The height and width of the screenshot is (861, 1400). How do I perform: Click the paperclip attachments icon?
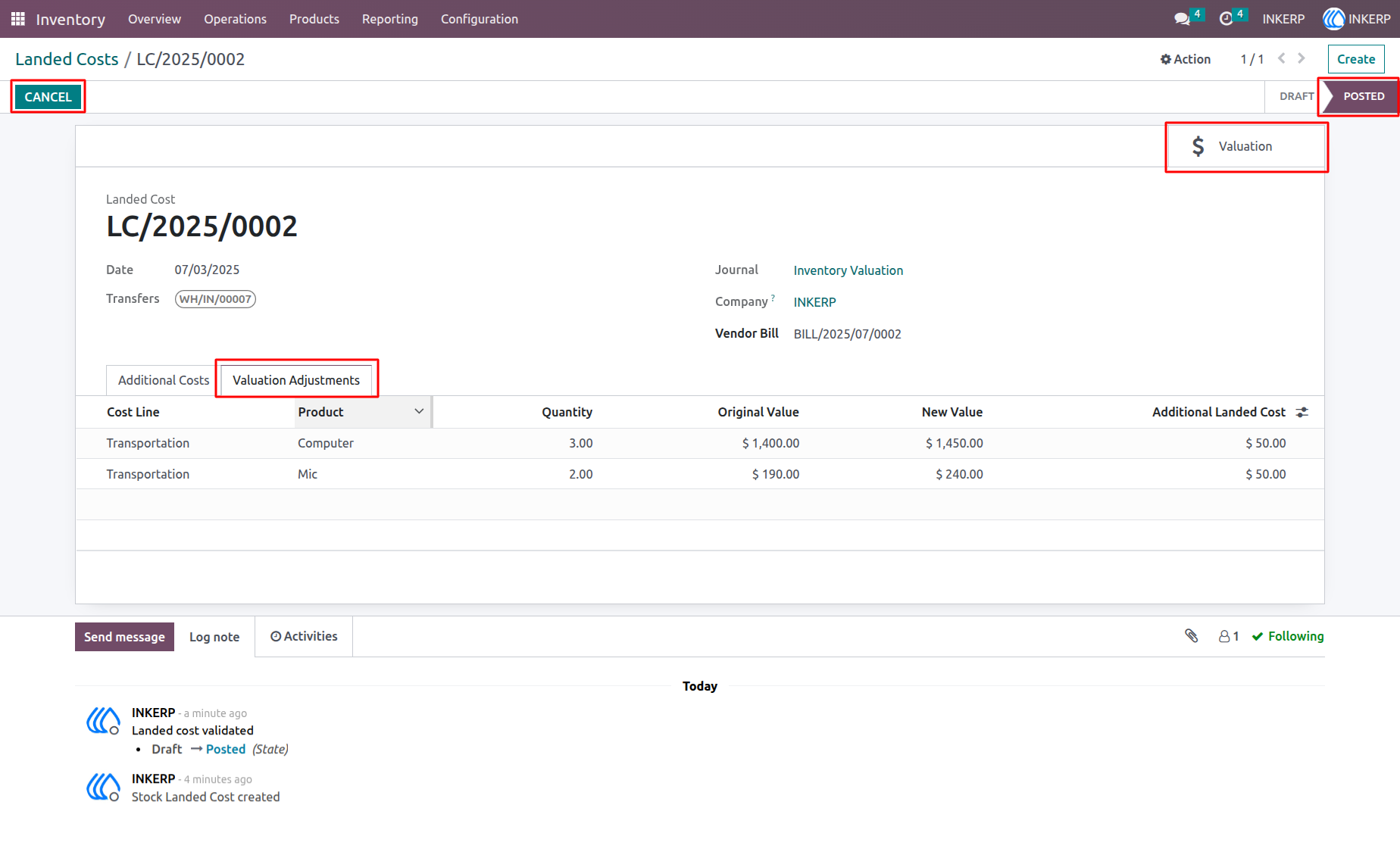(1192, 636)
